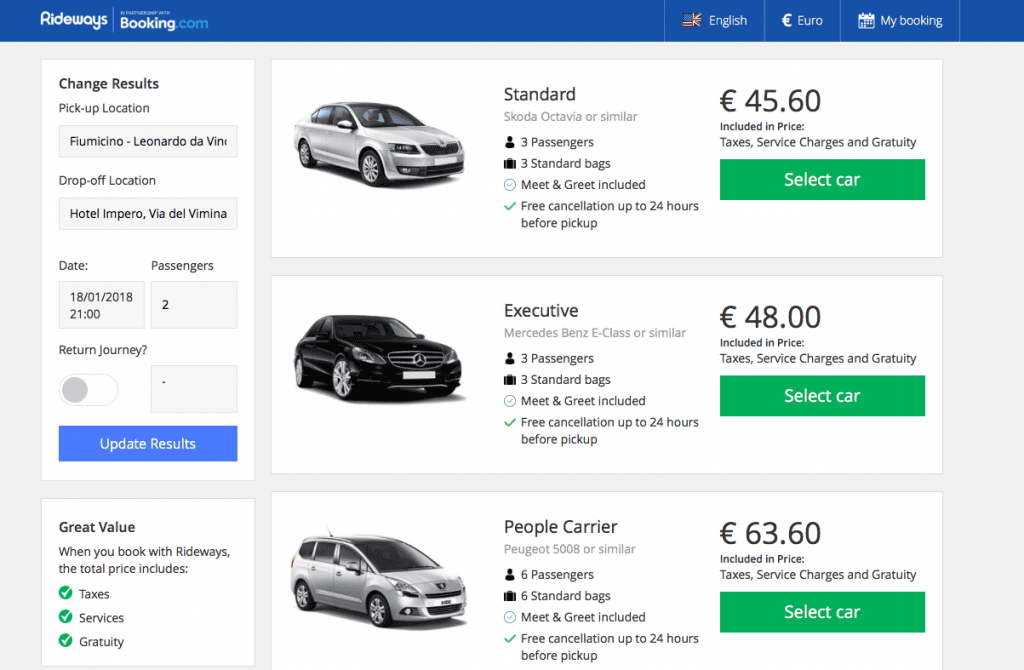Open the Passengers dropdown showing 2
Viewport: 1024px width, 670px height.
click(194, 305)
